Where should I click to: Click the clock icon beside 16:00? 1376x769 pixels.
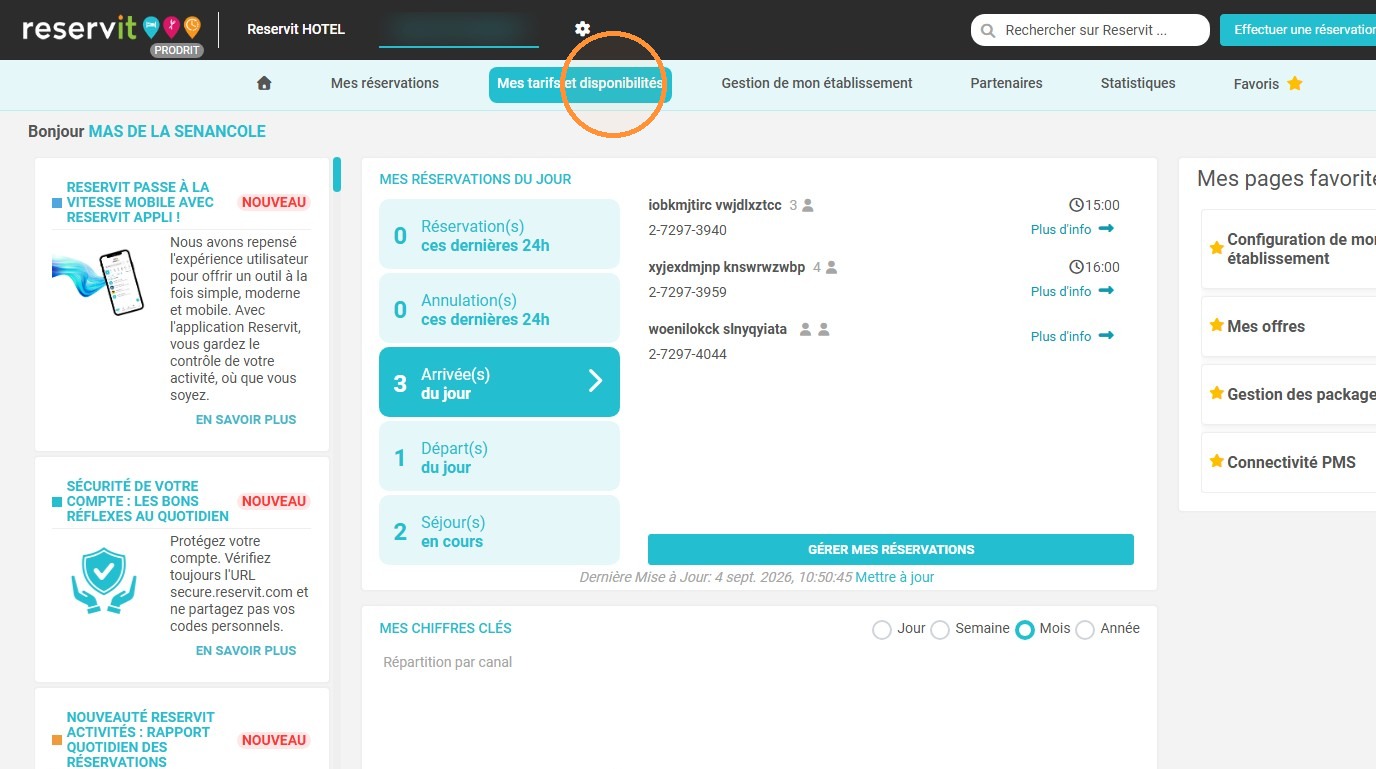click(1076, 267)
